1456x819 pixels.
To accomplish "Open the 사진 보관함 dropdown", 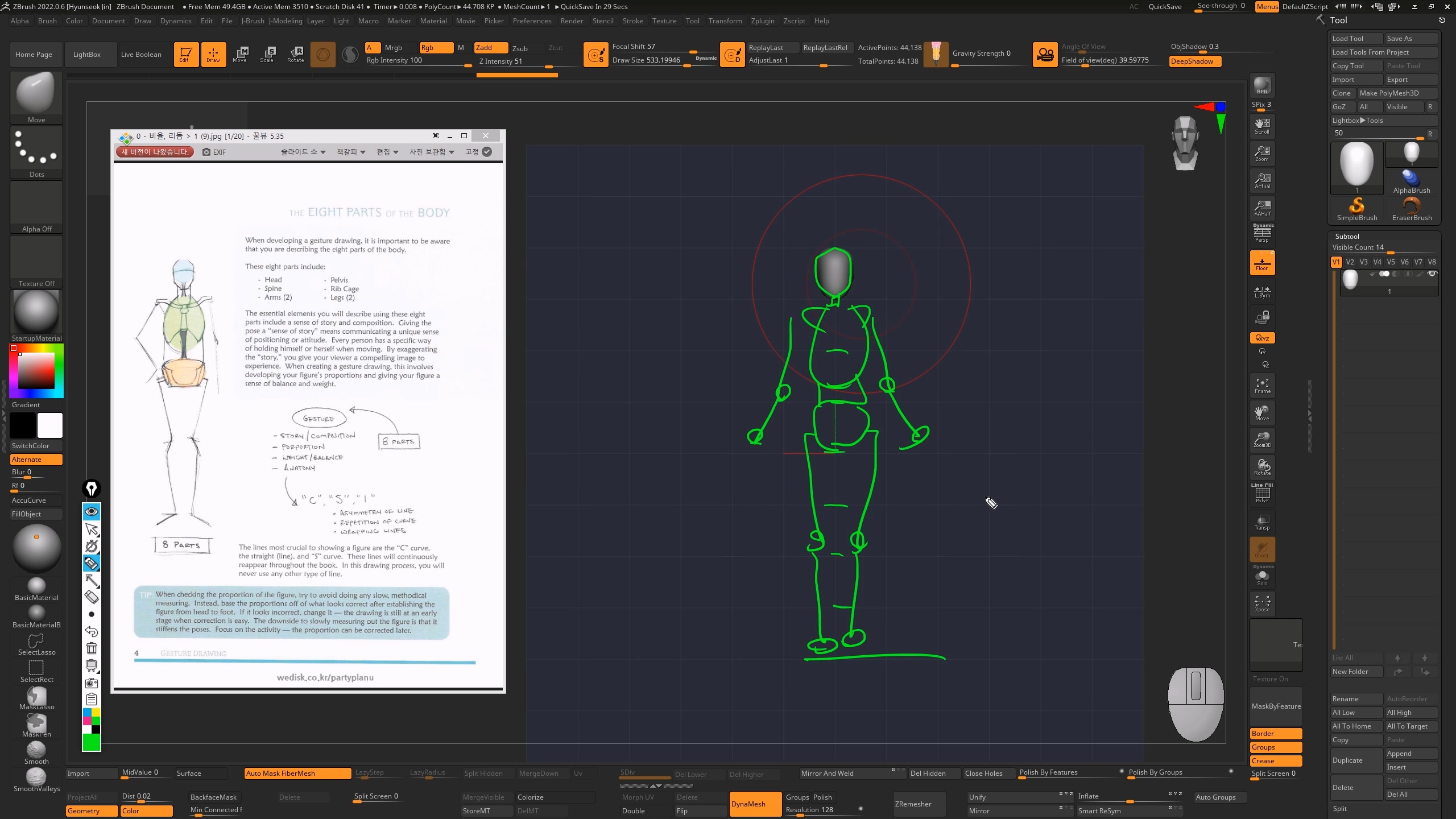I will (x=432, y=152).
